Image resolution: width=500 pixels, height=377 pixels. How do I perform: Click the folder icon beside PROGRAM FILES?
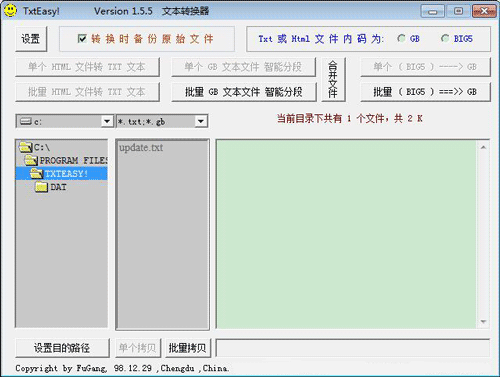tap(31, 160)
